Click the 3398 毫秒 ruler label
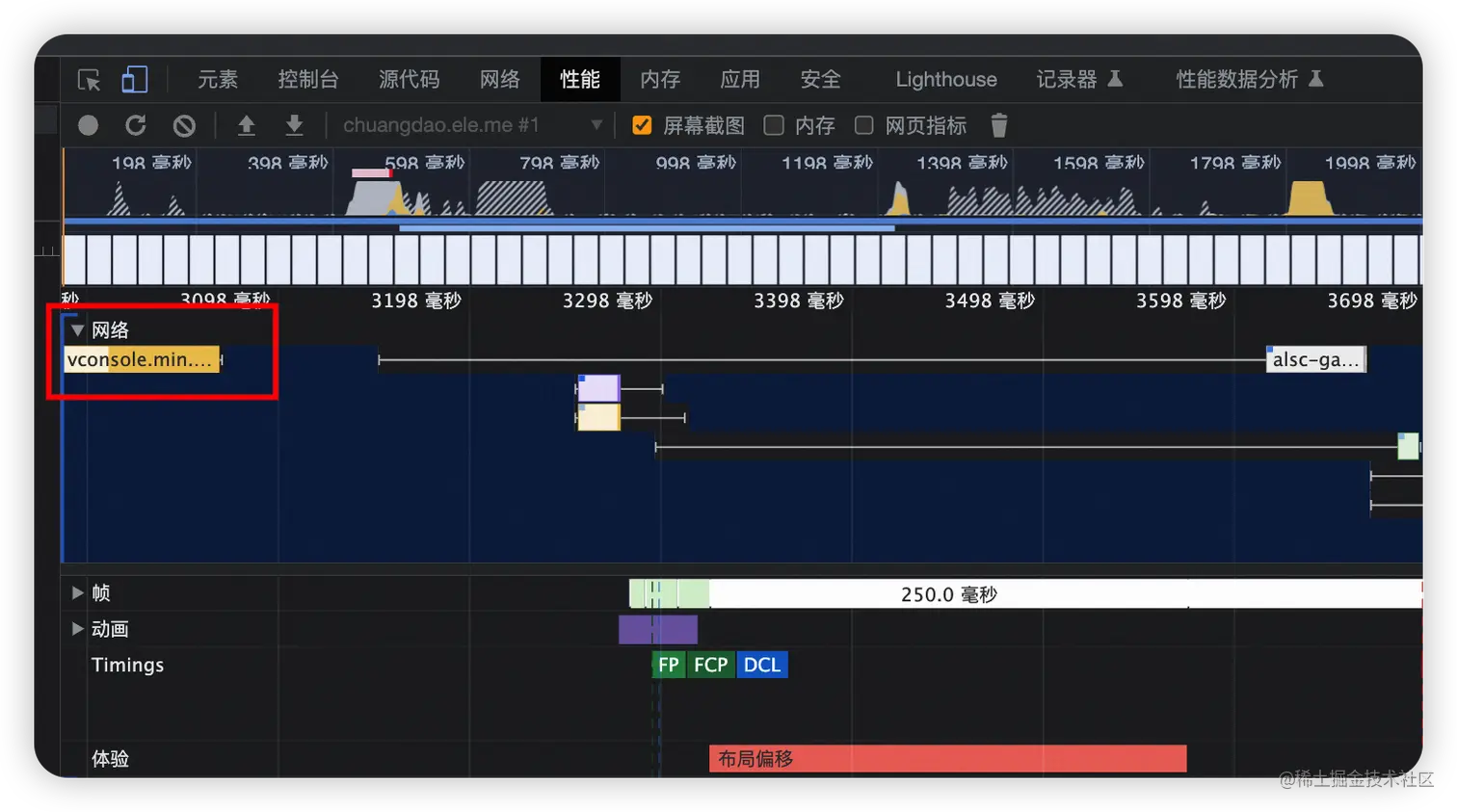Image resolution: width=1457 pixels, height=812 pixels. (x=799, y=301)
